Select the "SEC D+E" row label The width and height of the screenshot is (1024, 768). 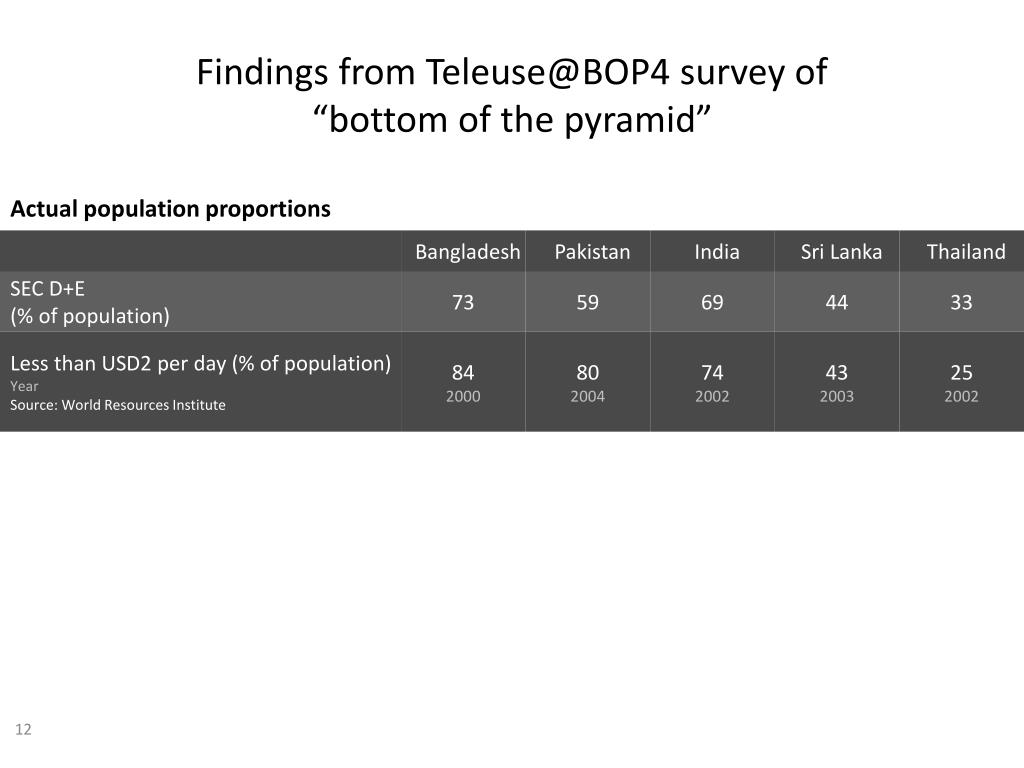(x=48, y=290)
